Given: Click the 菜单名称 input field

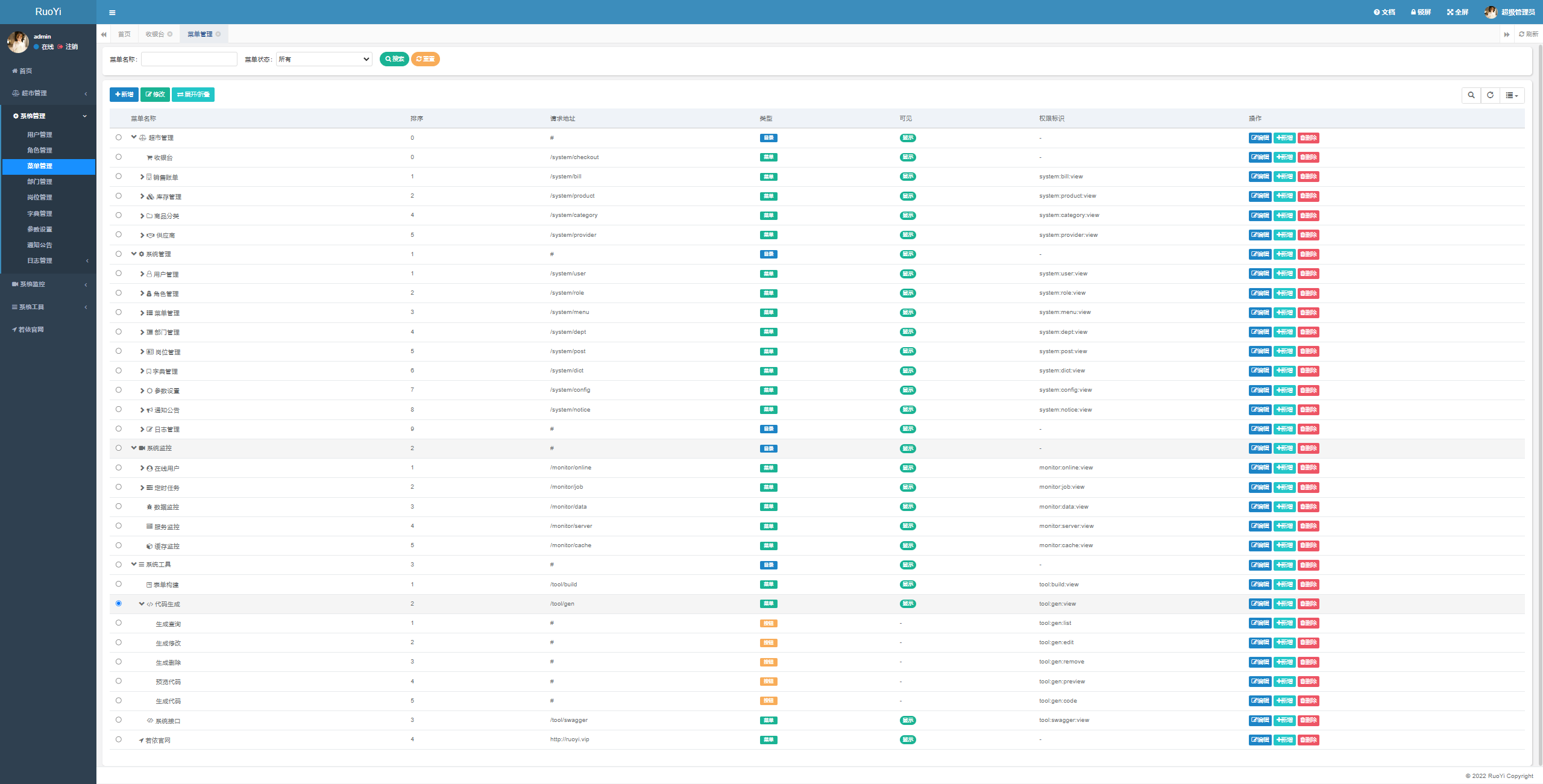Looking at the screenshot, I should (x=189, y=59).
